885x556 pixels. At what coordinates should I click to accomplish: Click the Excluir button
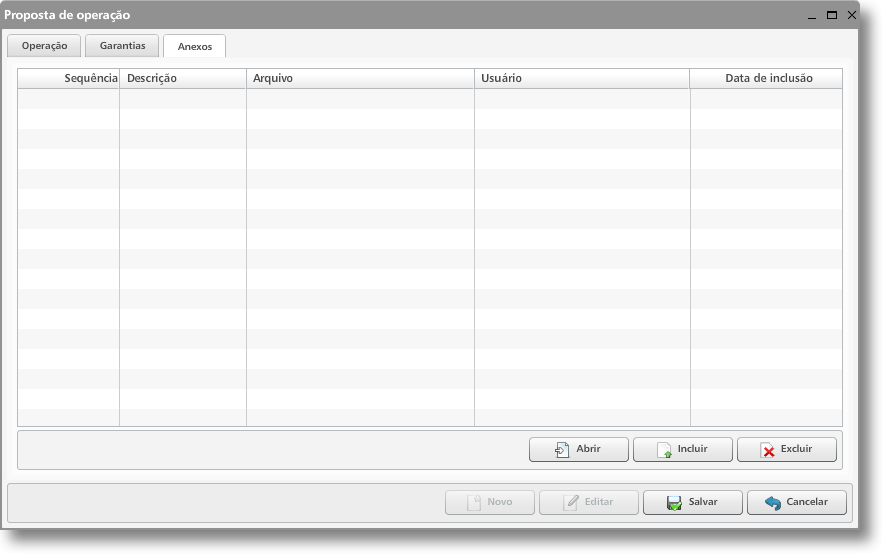point(787,449)
